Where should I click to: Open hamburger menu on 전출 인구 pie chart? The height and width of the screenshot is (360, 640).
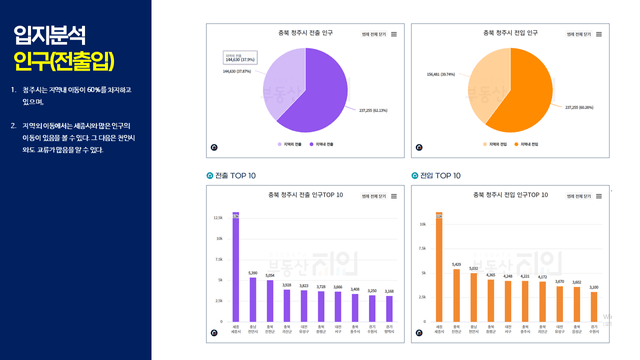[394, 34]
